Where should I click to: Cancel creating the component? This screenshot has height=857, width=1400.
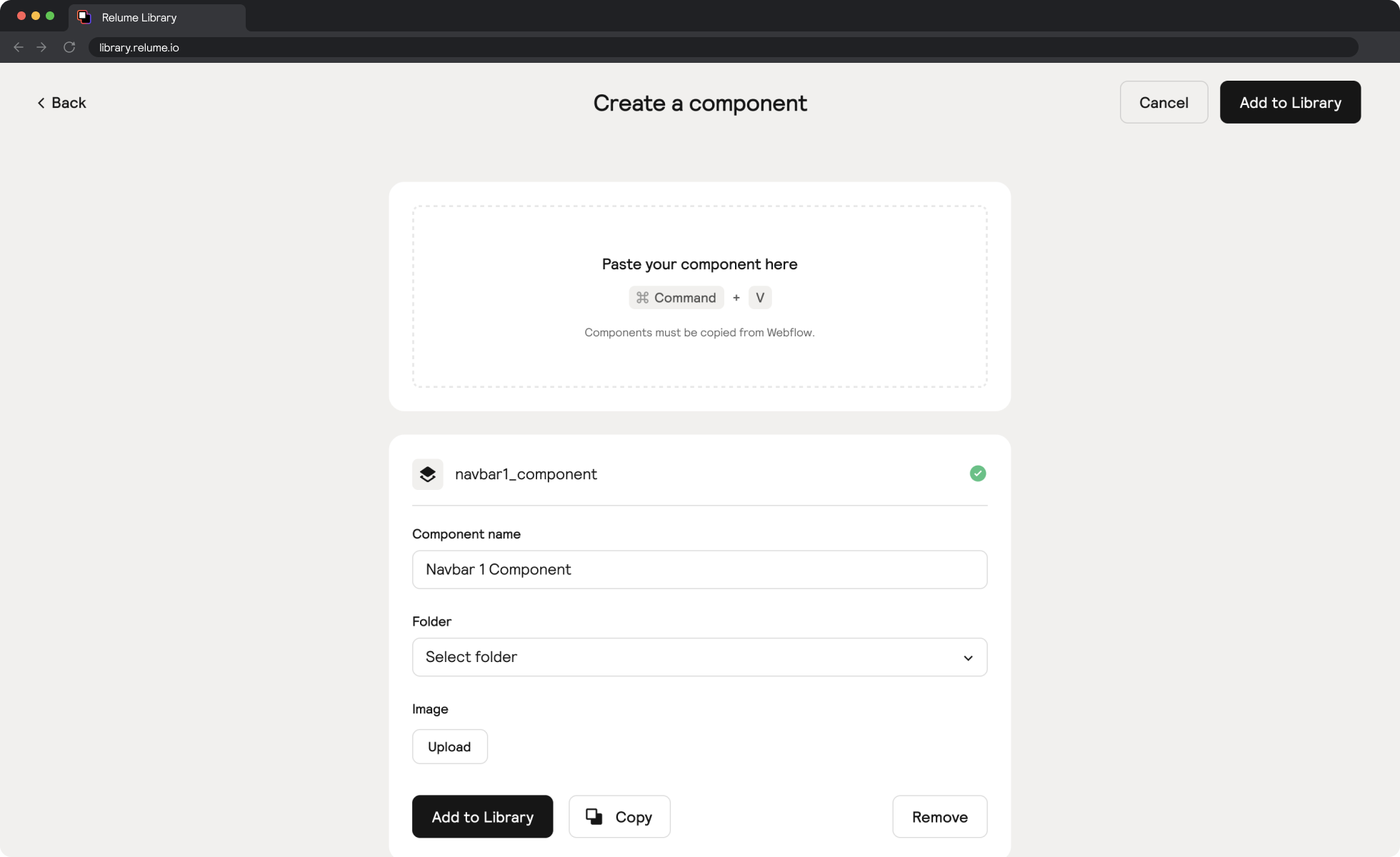[1164, 102]
